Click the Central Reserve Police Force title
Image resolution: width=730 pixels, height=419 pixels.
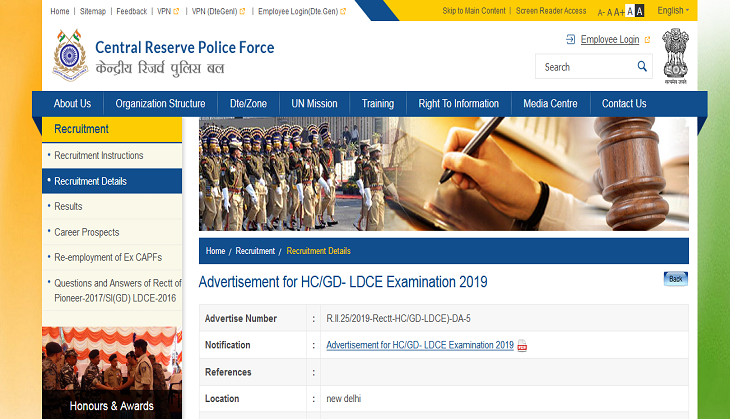click(x=185, y=47)
